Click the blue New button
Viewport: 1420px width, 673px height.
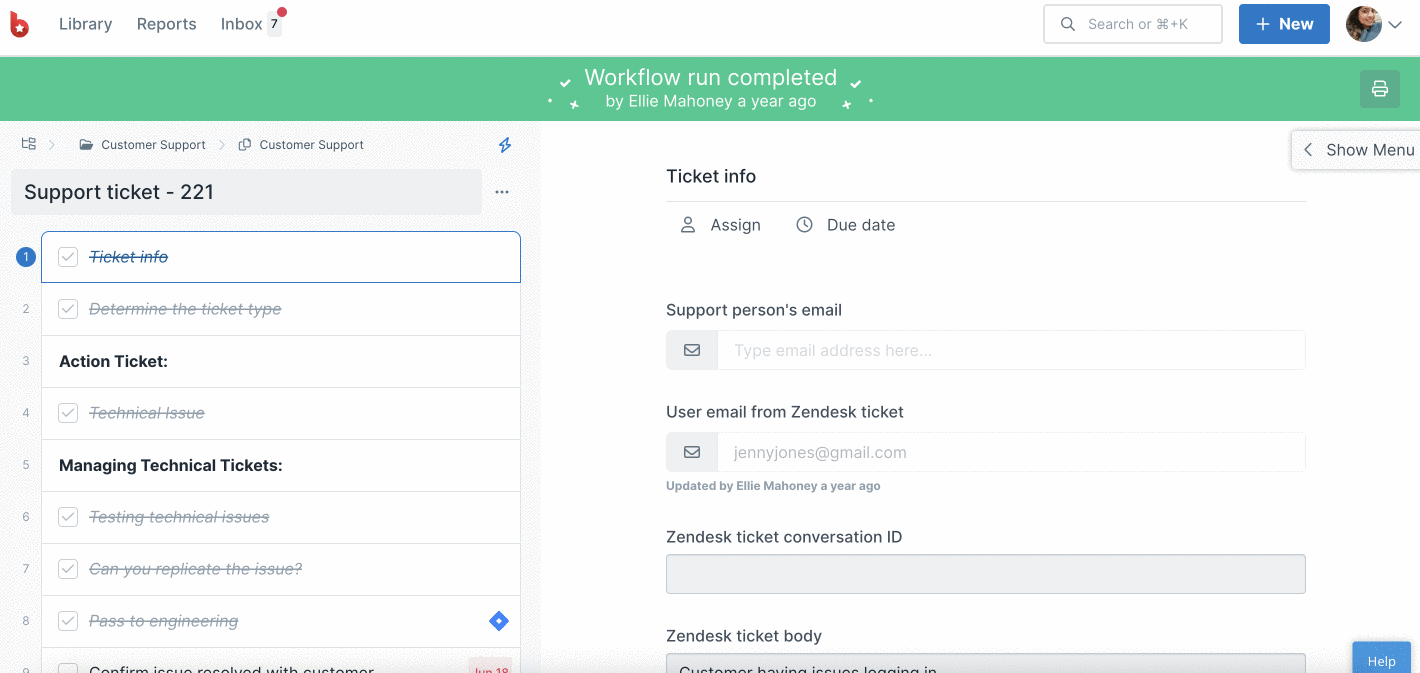[x=1284, y=24]
